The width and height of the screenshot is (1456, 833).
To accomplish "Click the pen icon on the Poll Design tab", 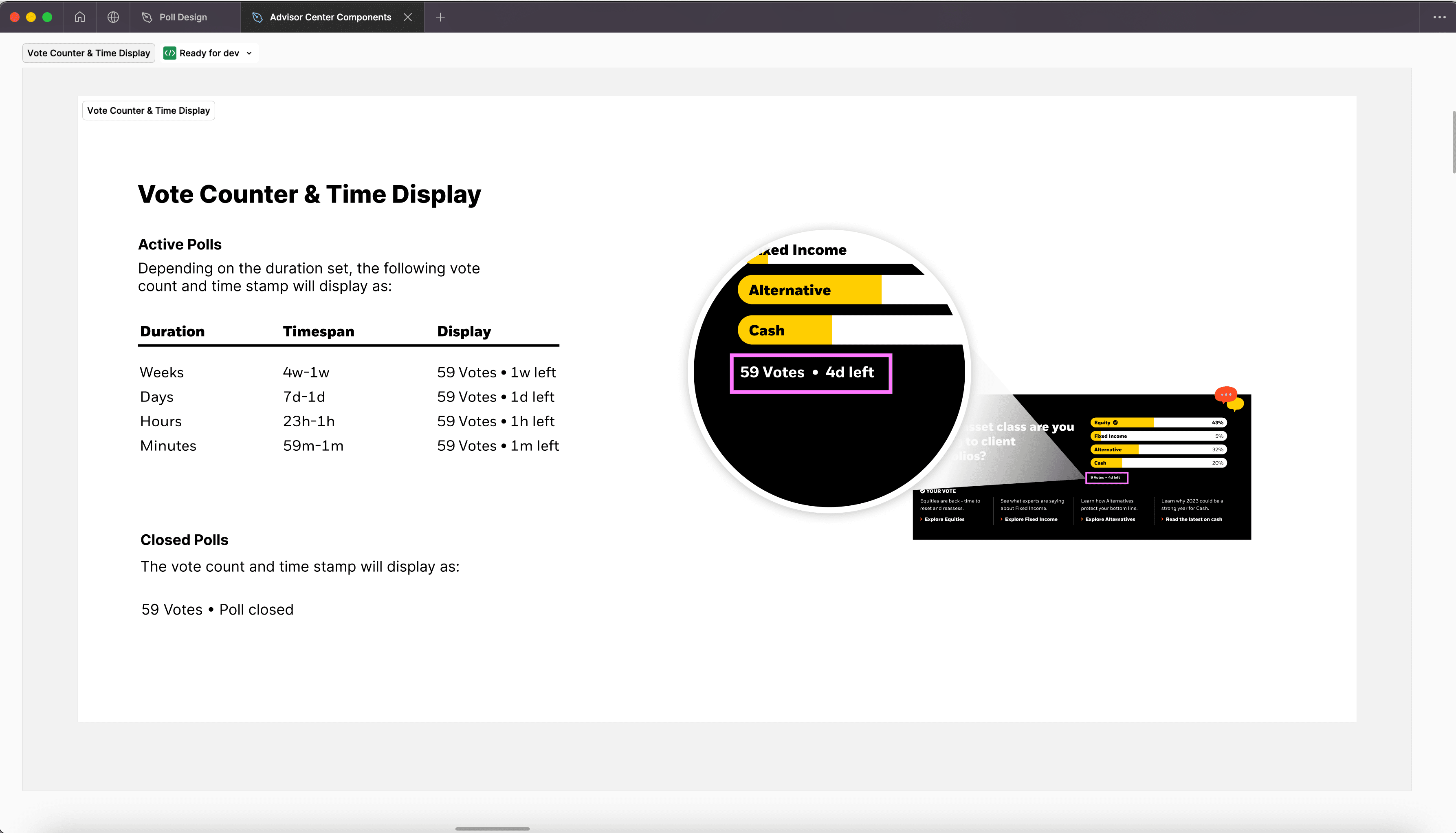I will point(147,17).
